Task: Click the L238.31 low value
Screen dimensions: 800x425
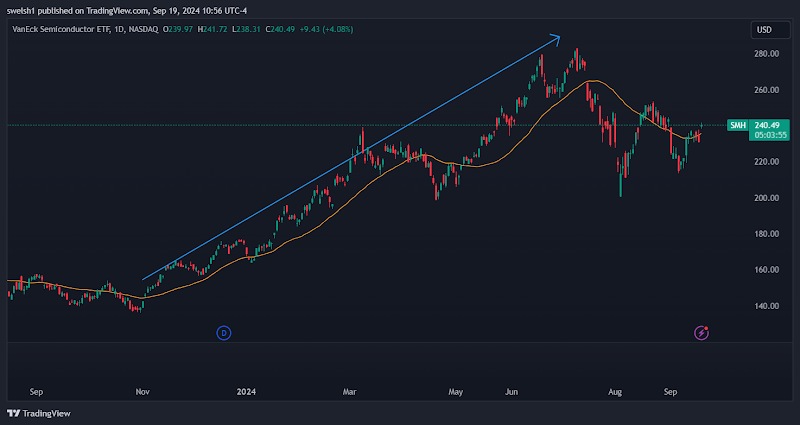Action: (246, 30)
